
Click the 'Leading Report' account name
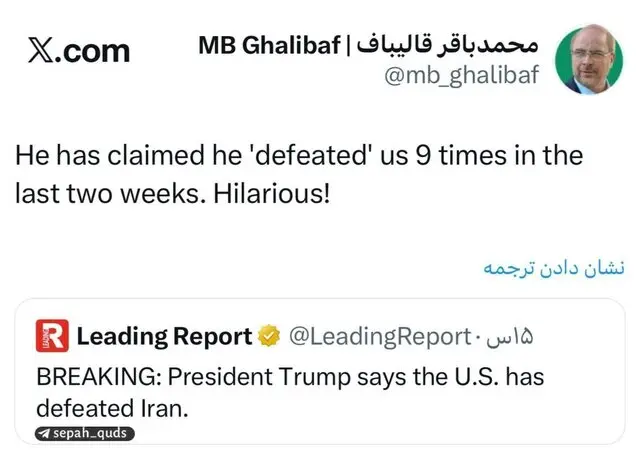pos(164,337)
